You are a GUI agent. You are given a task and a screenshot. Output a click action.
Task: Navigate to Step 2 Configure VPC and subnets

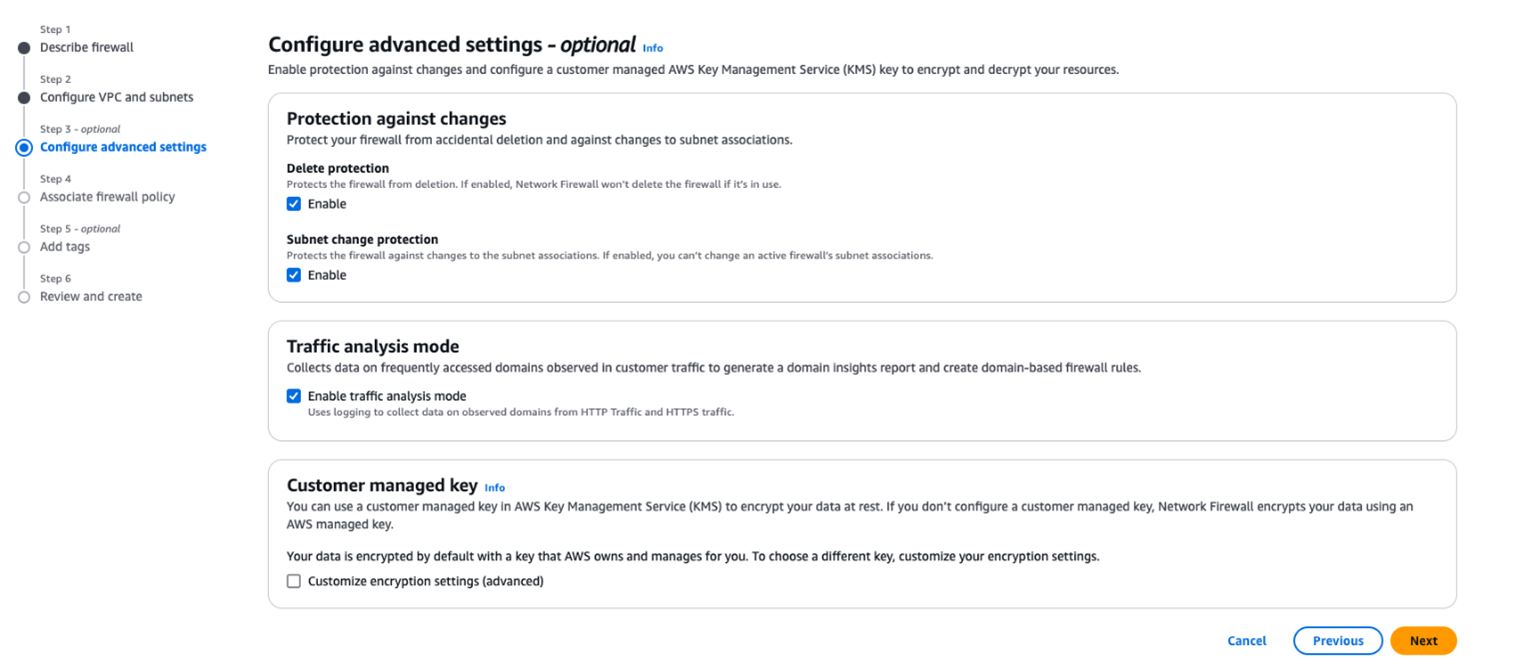(x=116, y=97)
